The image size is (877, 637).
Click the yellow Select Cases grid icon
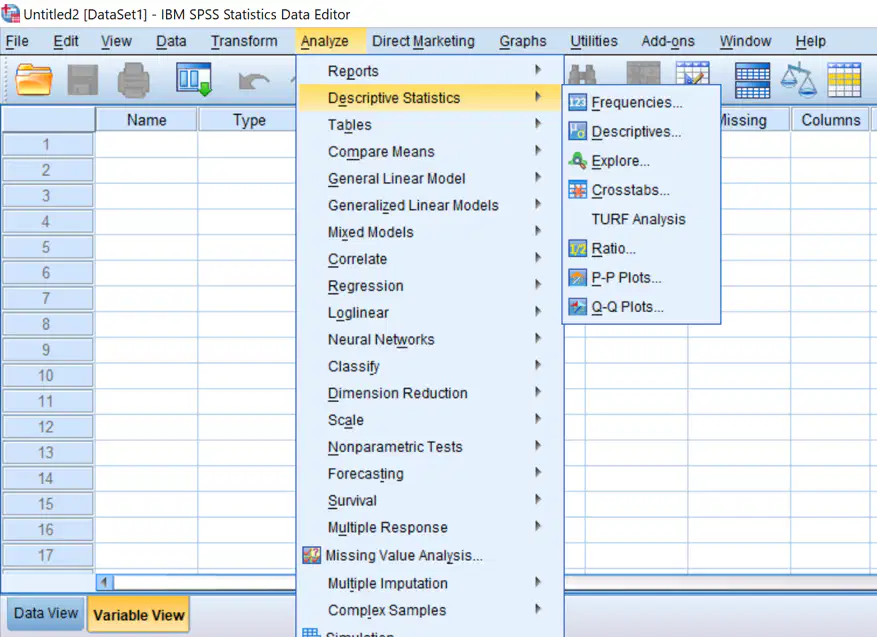point(844,79)
